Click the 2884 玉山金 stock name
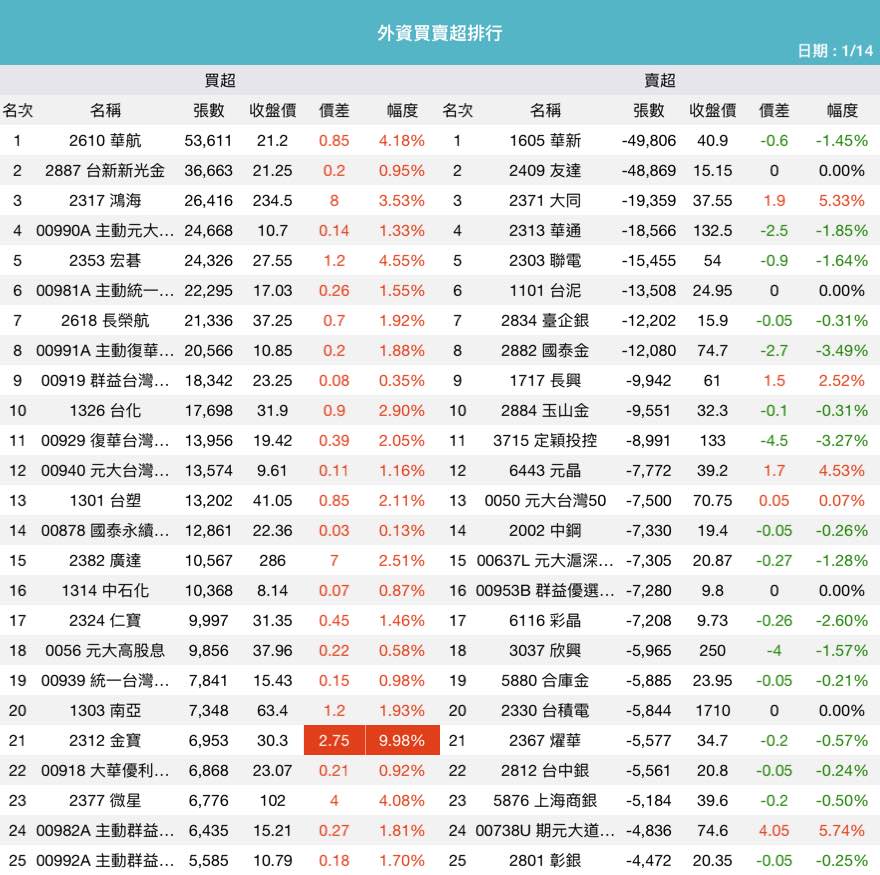Screen dimensions: 880x875 [x=545, y=410]
